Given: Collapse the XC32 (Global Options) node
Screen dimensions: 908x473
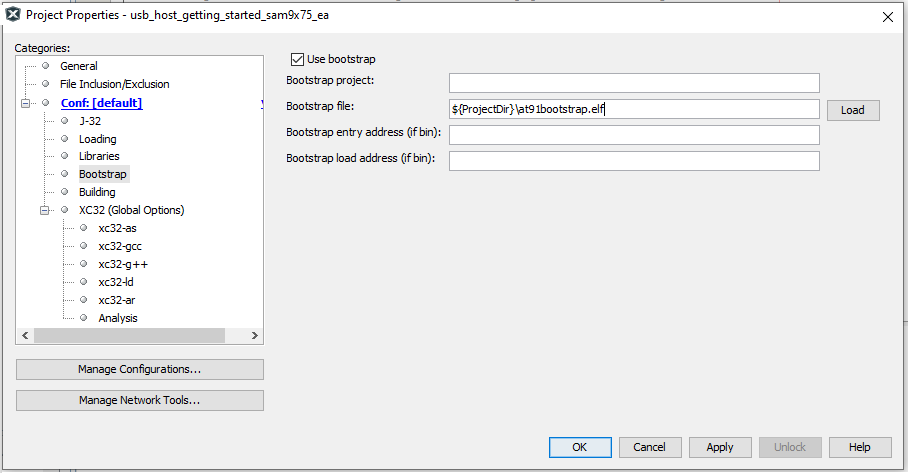Looking at the screenshot, I should coord(44,210).
